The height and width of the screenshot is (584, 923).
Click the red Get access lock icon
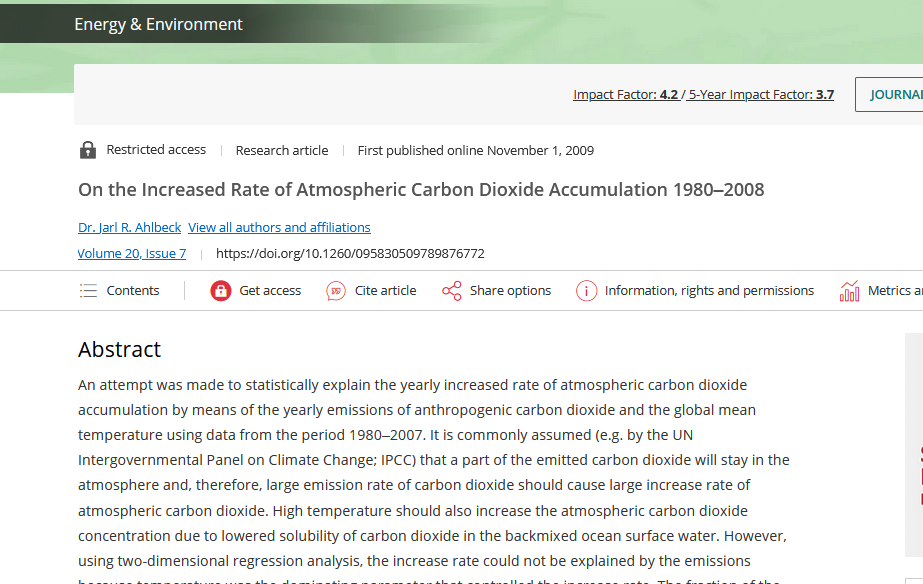click(221, 291)
